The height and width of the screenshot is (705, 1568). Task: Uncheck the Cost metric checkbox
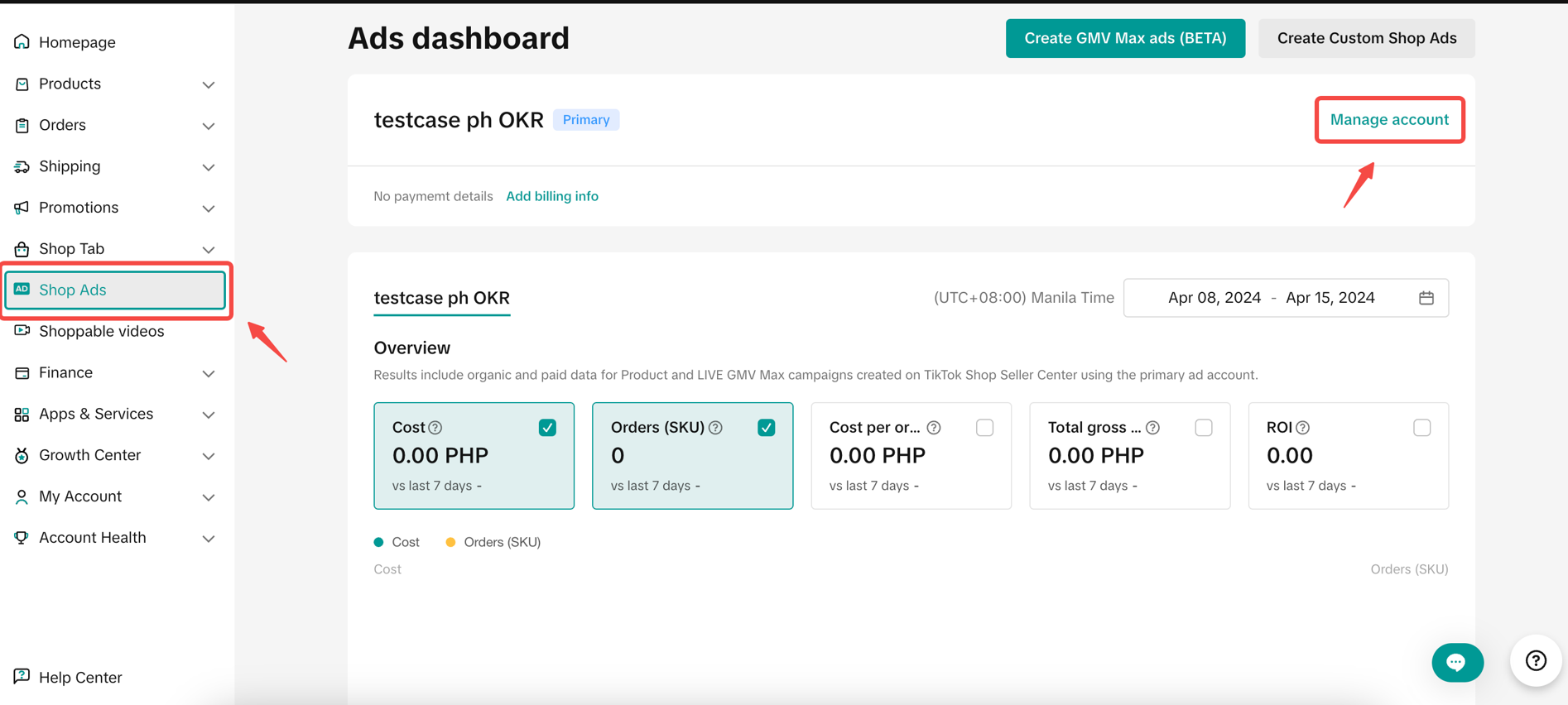coord(547,428)
